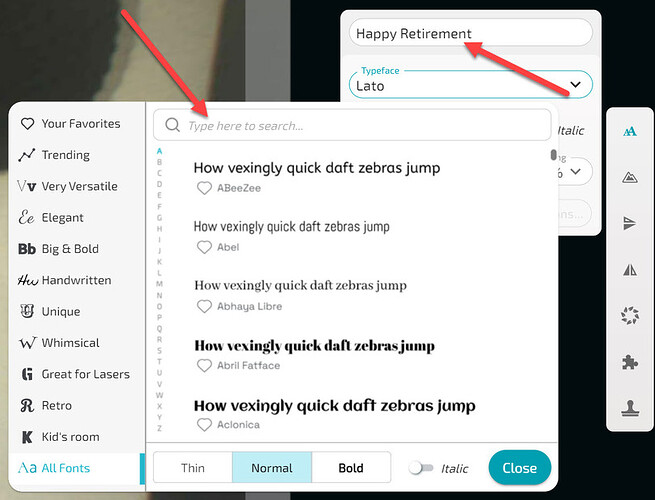Choose the Abhaya Libre font preview
This screenshot has height=500, width=655.
coord(300,286)
